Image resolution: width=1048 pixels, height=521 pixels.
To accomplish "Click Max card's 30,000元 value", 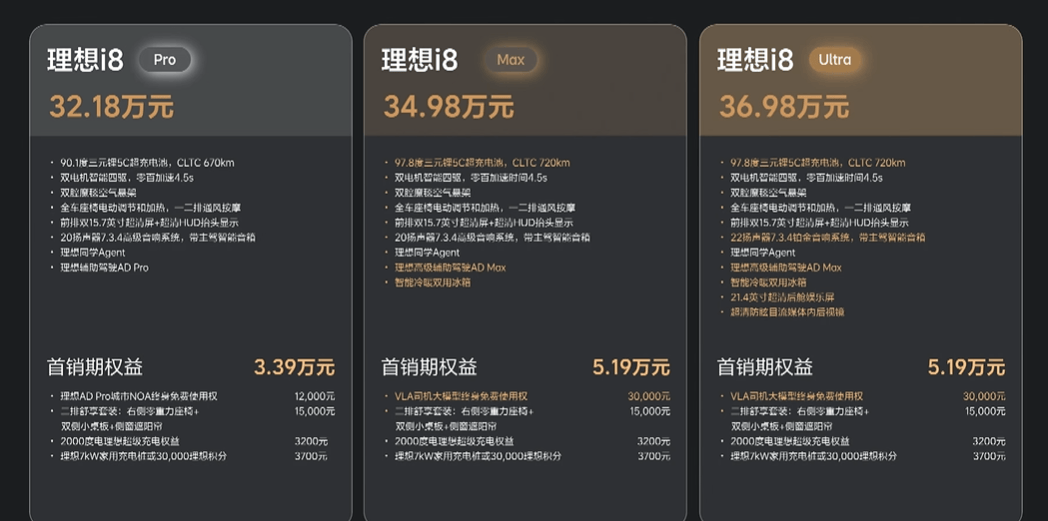I will click(648, 396).
